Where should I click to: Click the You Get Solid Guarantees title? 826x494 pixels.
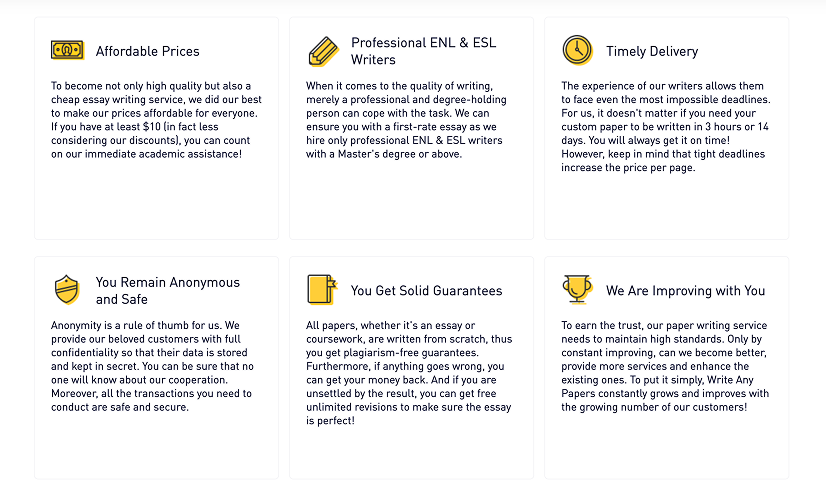(426, 291)
